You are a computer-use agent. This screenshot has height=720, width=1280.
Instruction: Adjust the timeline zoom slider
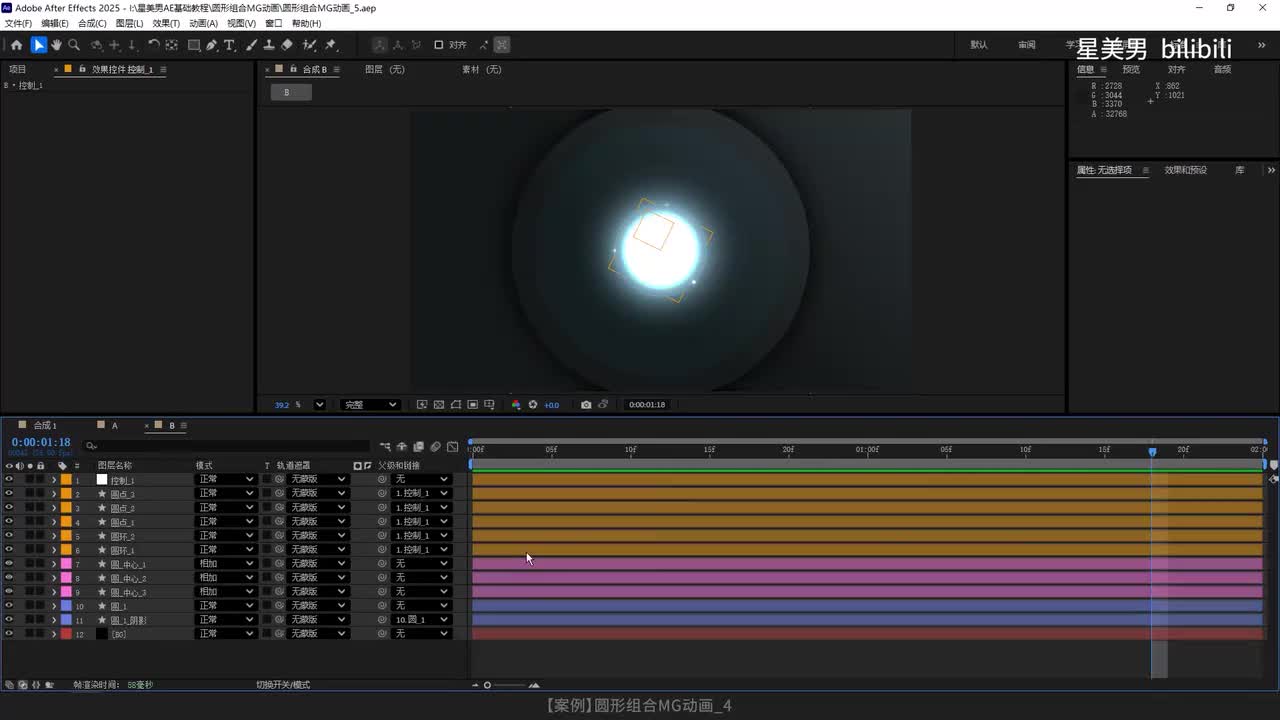coord(487,685)
